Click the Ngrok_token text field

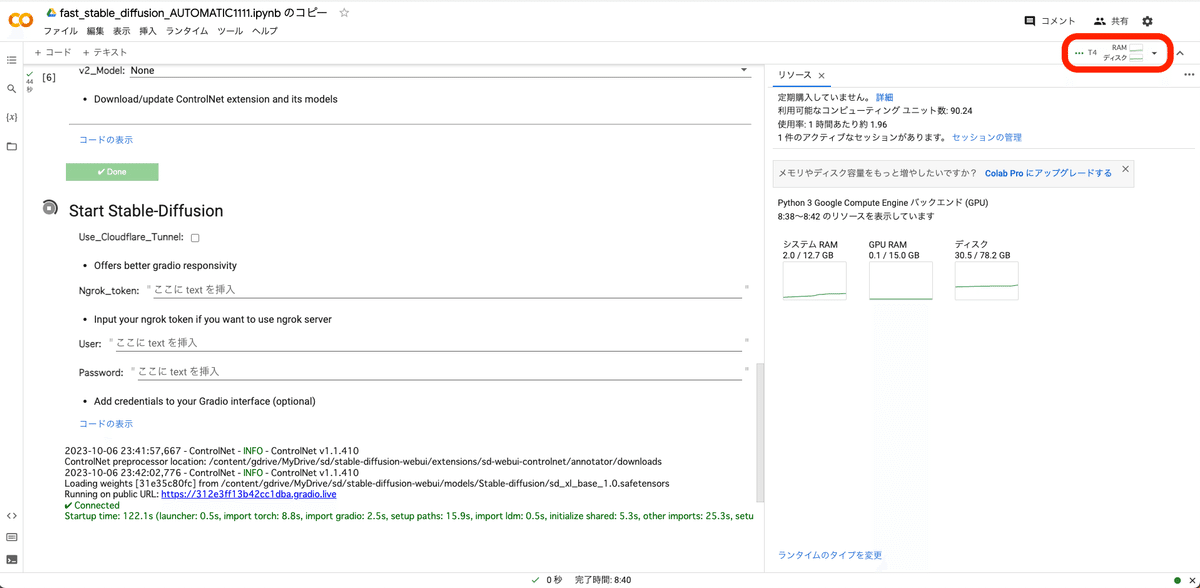tap(447, 290)
